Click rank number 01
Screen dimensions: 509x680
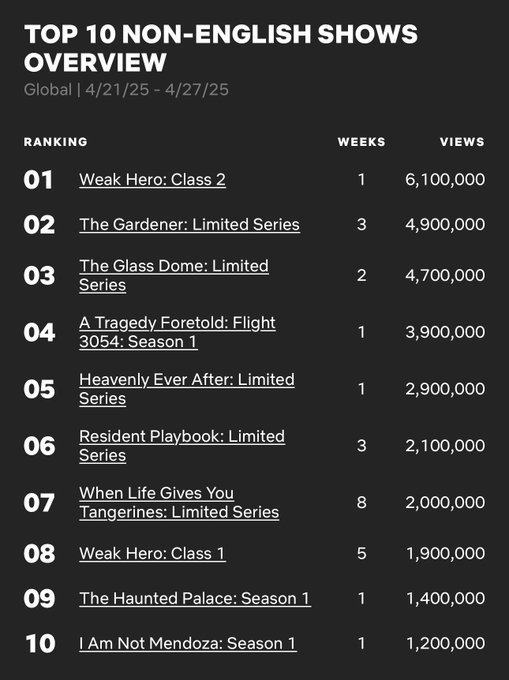[39, 180]
